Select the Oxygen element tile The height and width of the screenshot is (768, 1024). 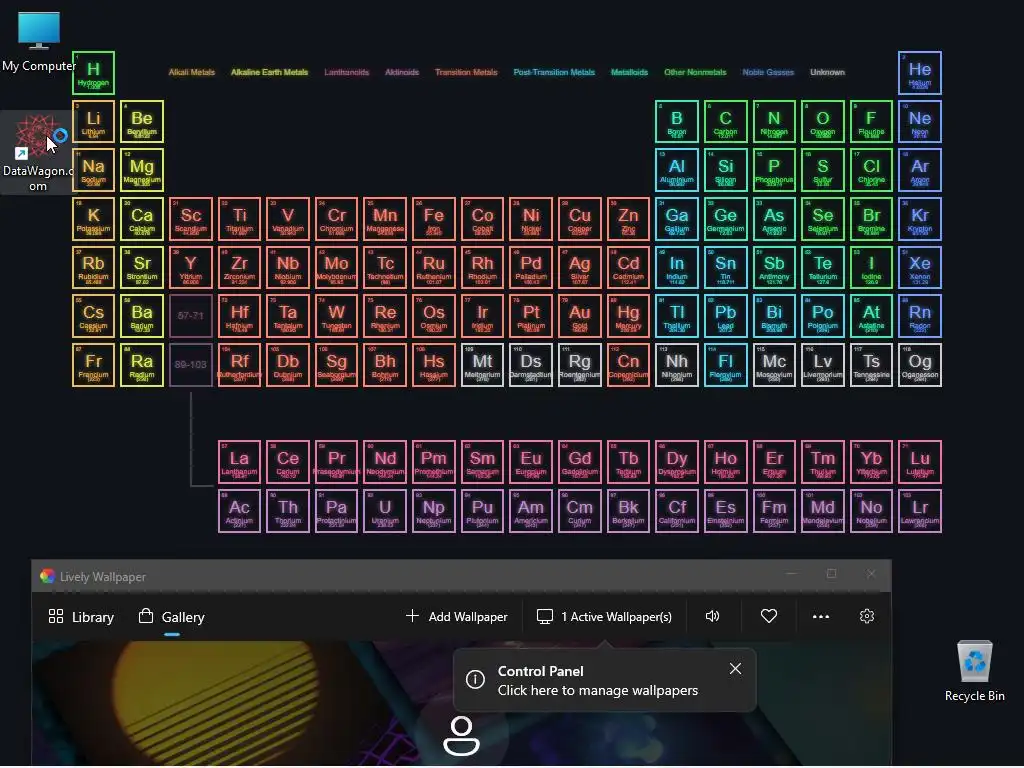(x=823, y=121)
